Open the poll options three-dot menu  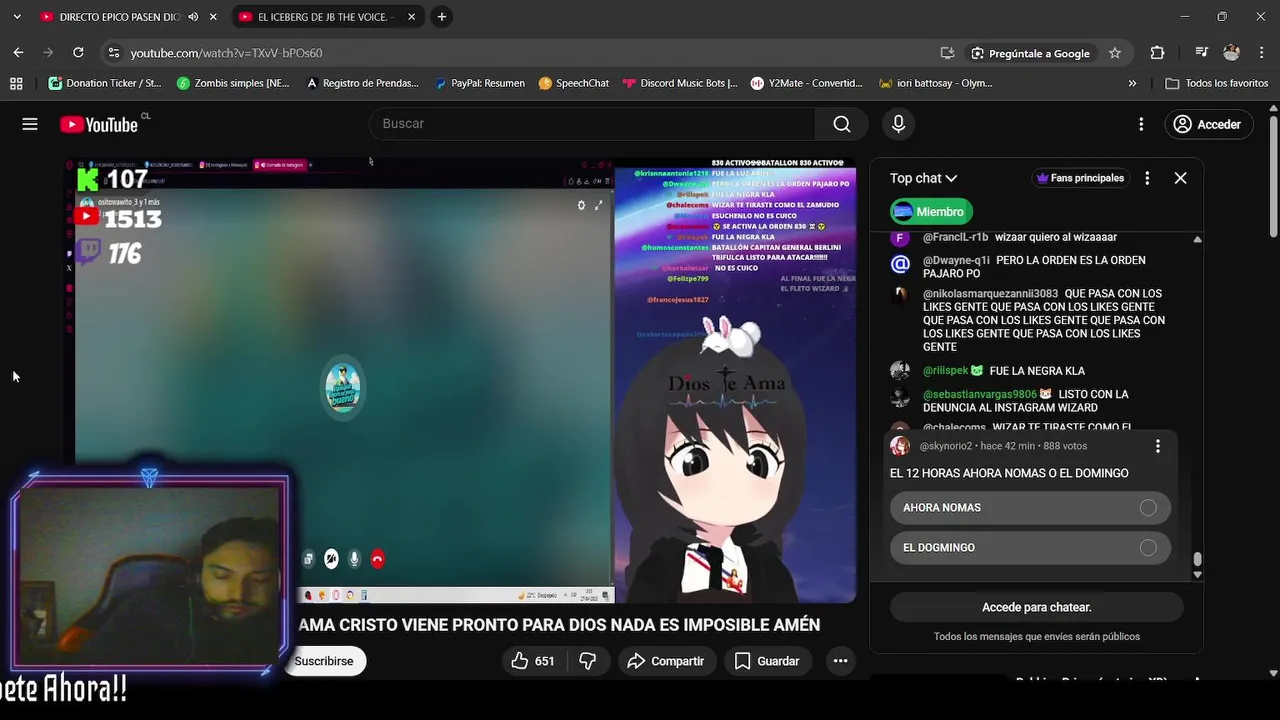point(1157,446)
